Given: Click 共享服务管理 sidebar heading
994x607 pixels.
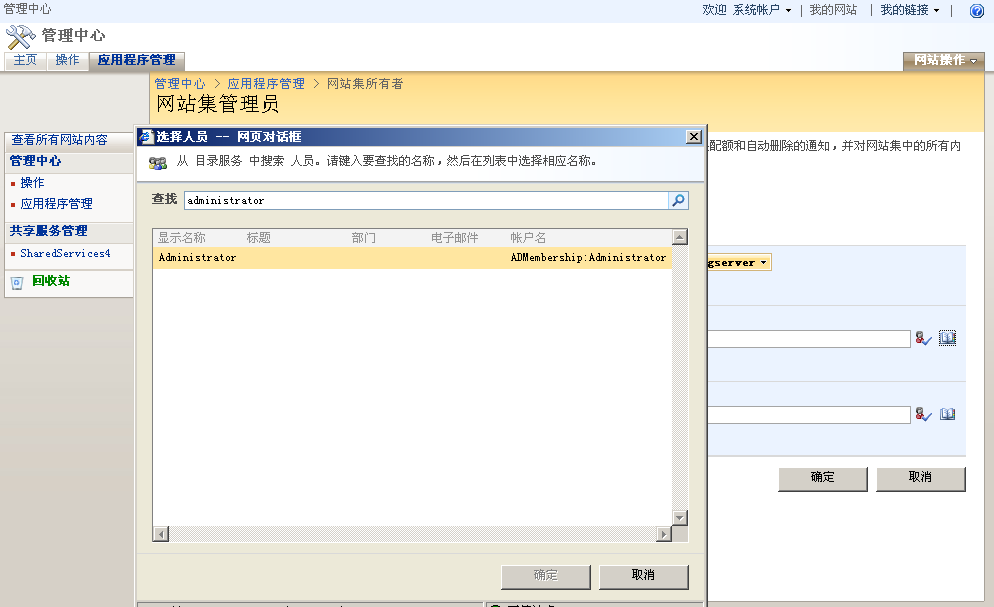Looking at the screenshot, I should 48,231.
